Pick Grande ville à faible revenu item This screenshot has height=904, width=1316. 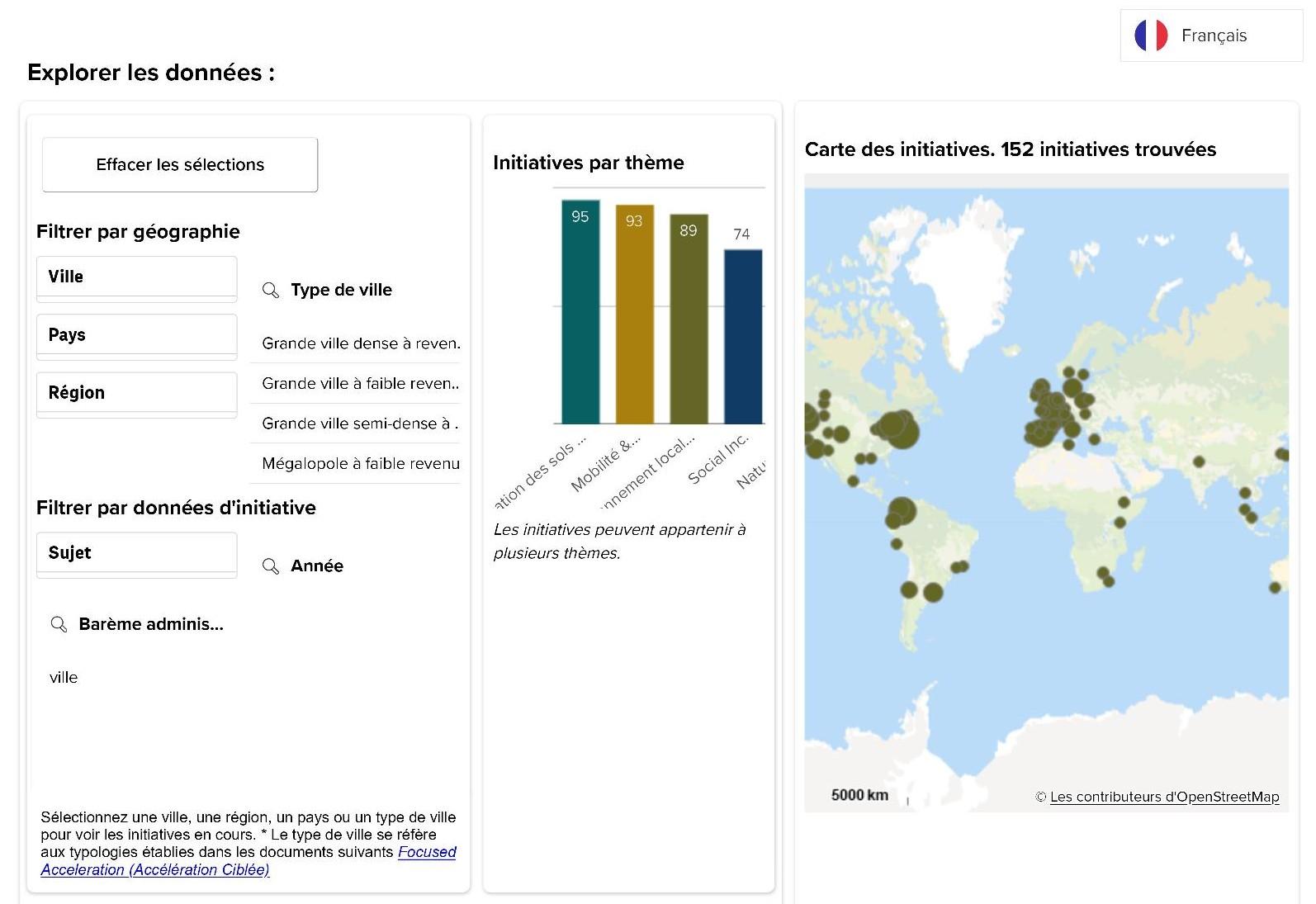click(360, 384)
